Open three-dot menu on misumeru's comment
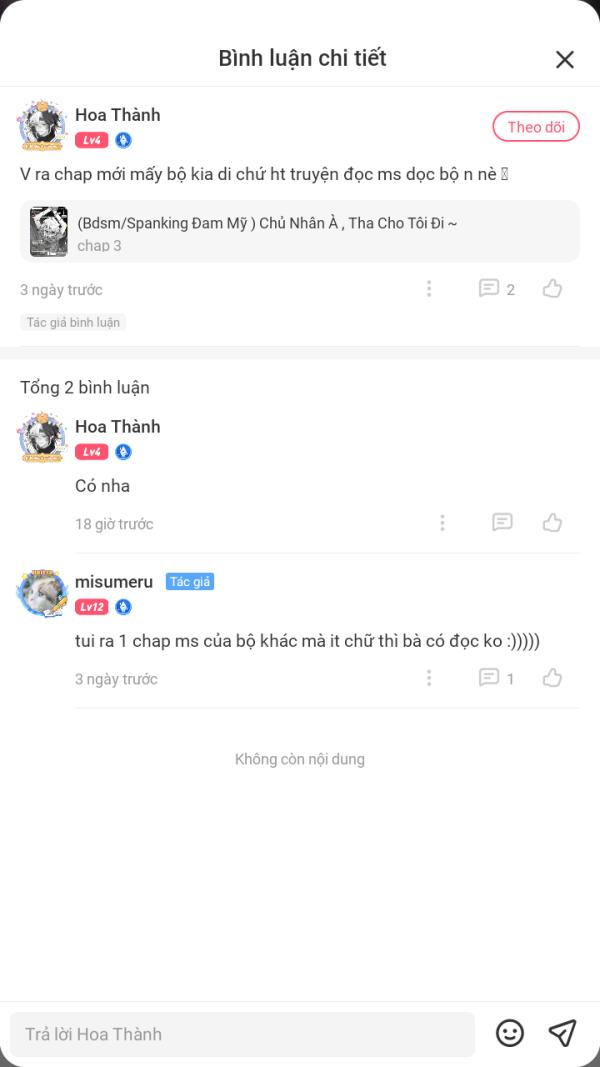This screenshot has height=1067, width=600. (429, 678)
